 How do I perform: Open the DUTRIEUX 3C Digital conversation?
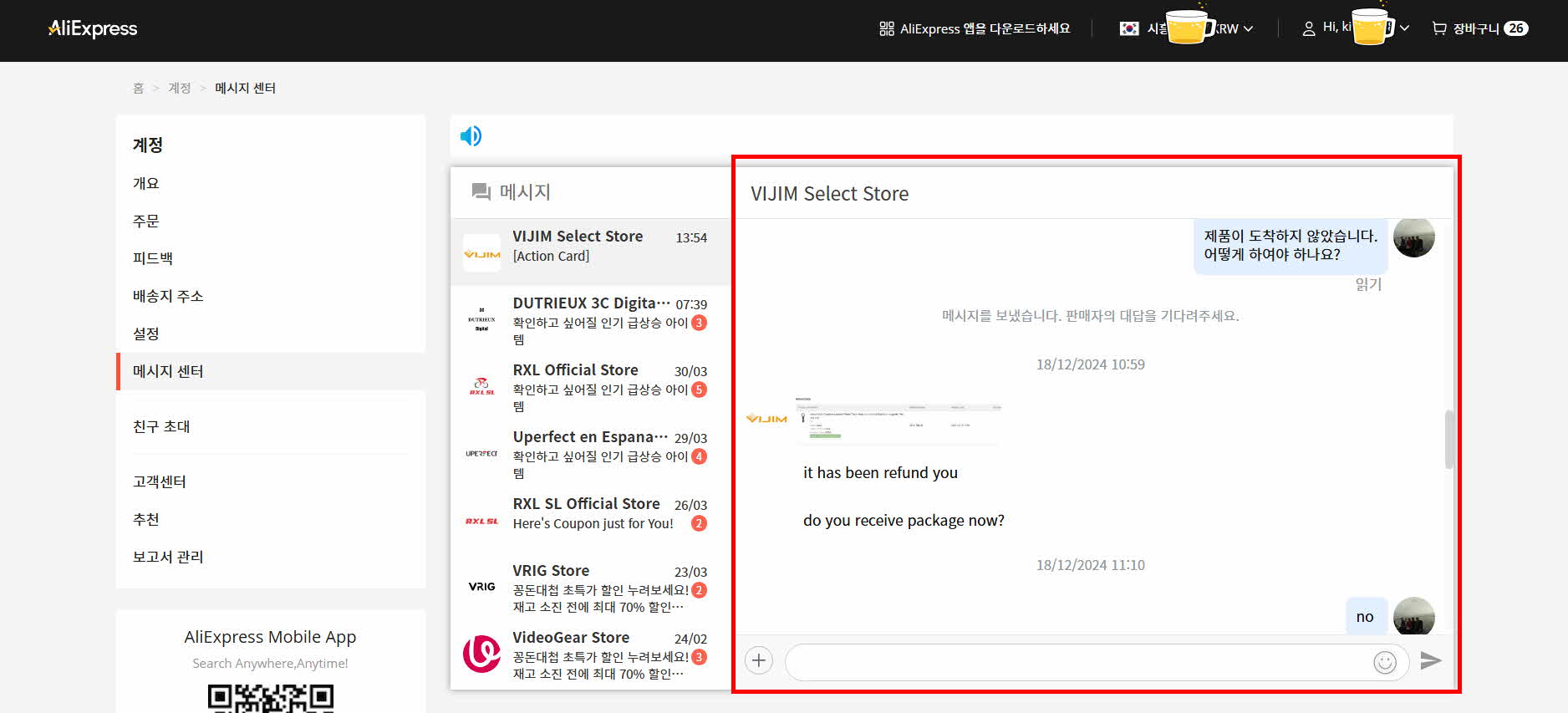(x=591, y=319)
